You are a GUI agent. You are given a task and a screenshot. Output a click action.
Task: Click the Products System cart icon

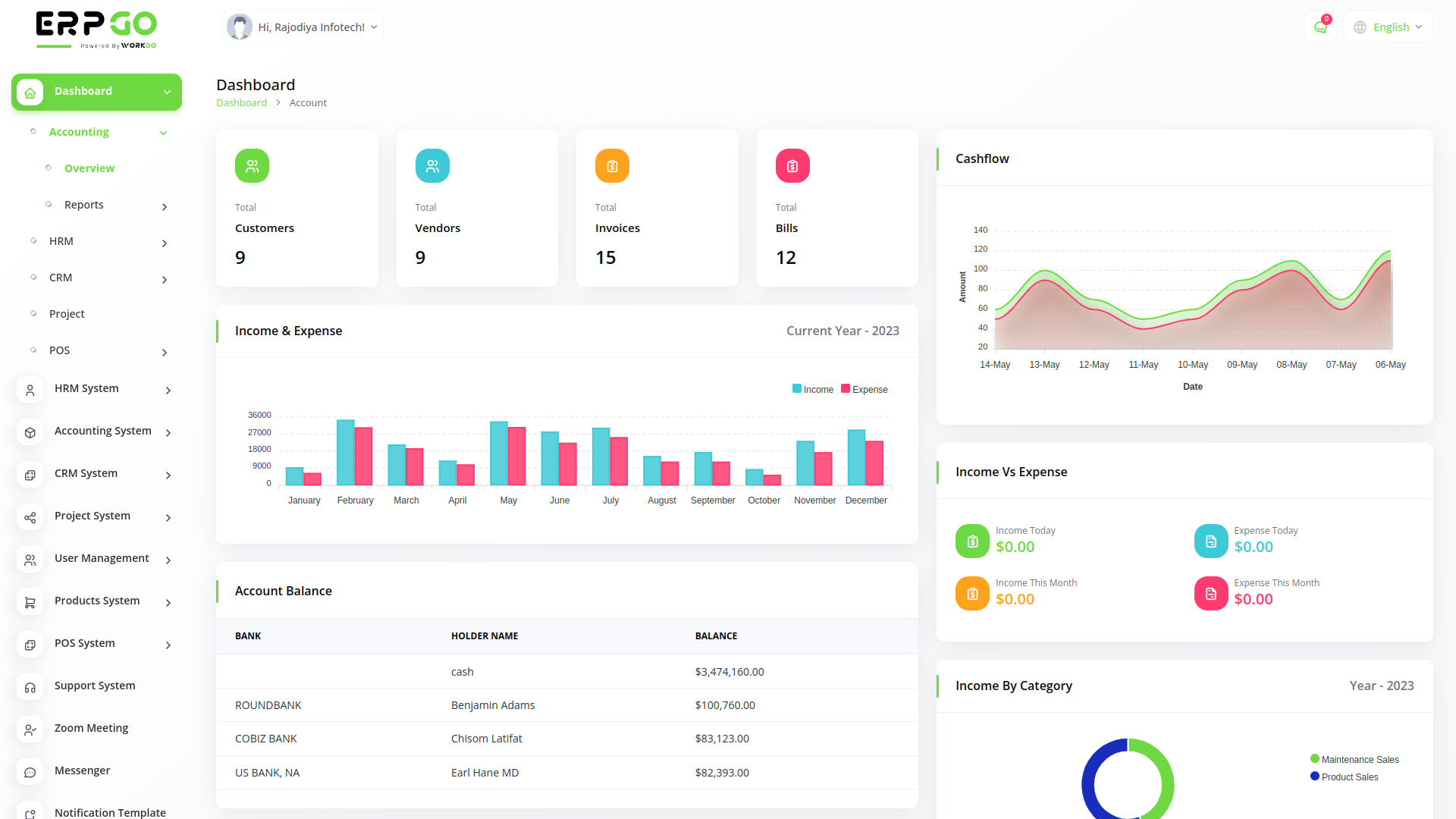[30, 602]
